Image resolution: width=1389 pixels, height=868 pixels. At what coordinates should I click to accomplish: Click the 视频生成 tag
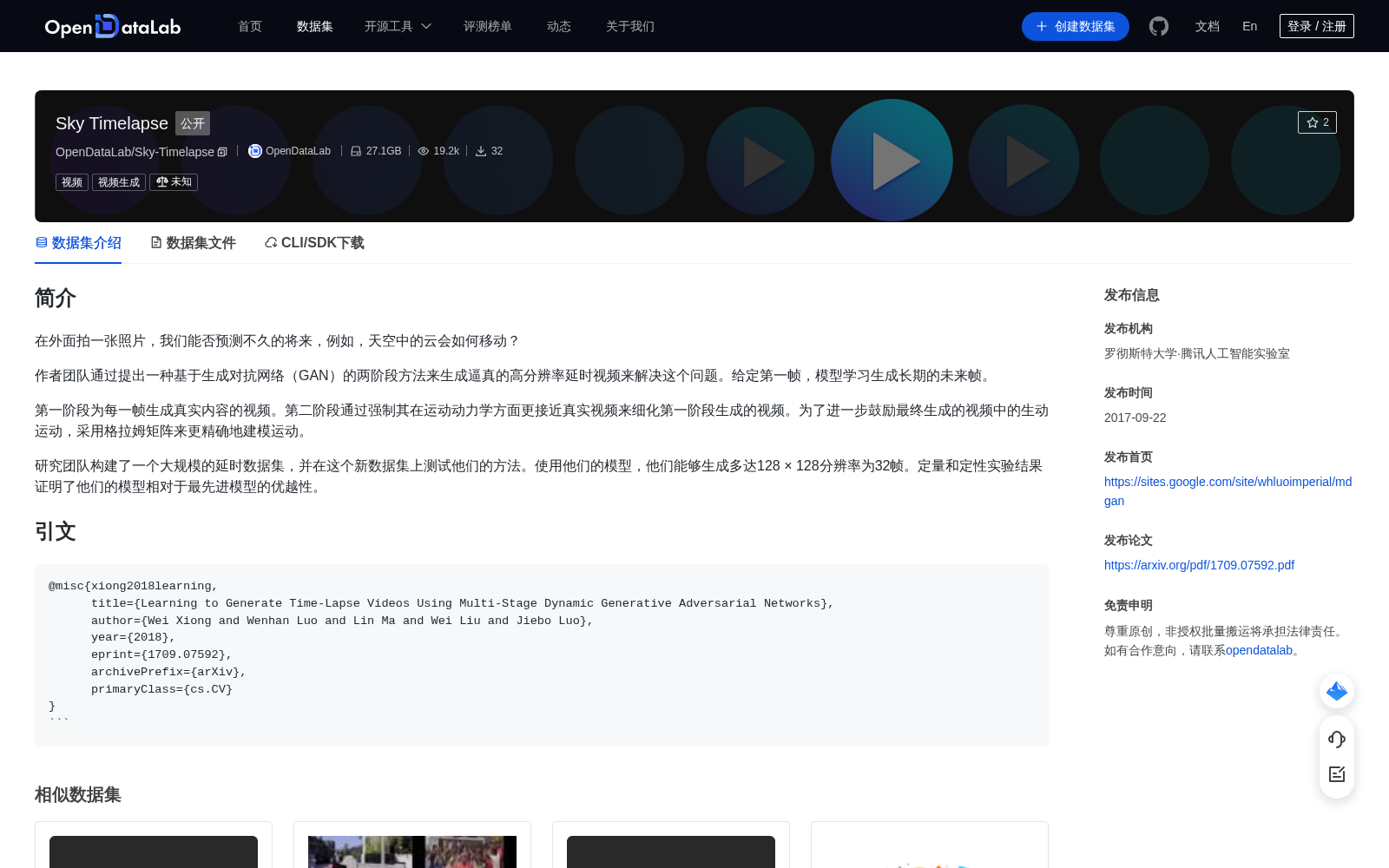coord(119,182)
